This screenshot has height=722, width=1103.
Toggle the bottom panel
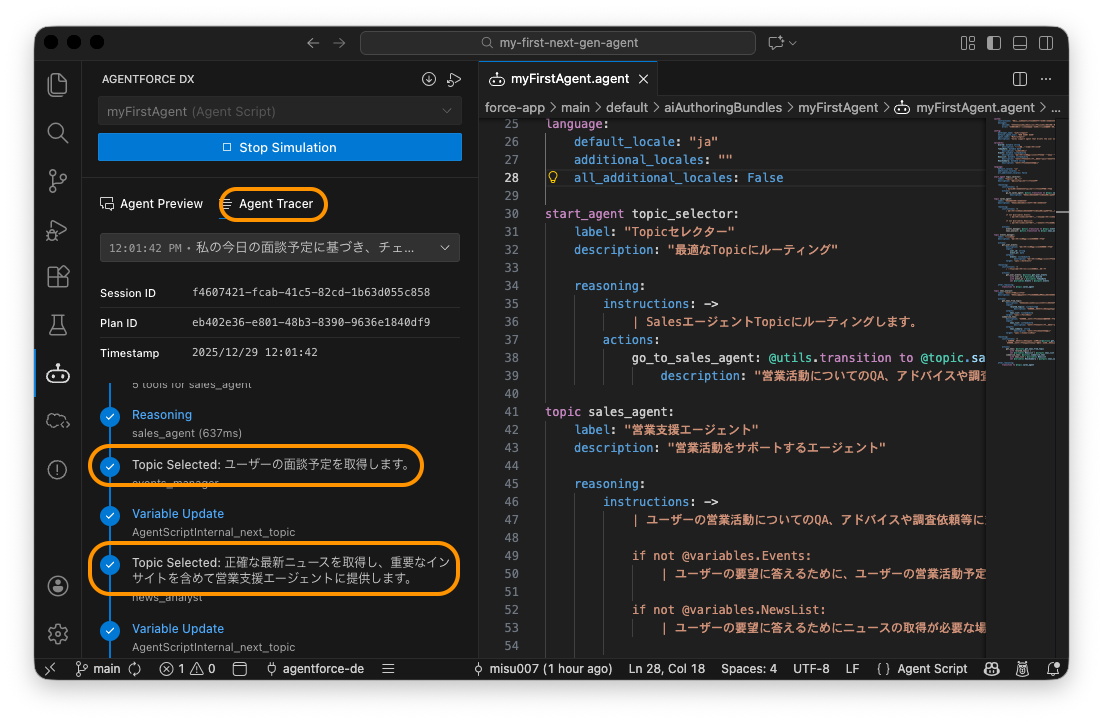click(1020, 43)
